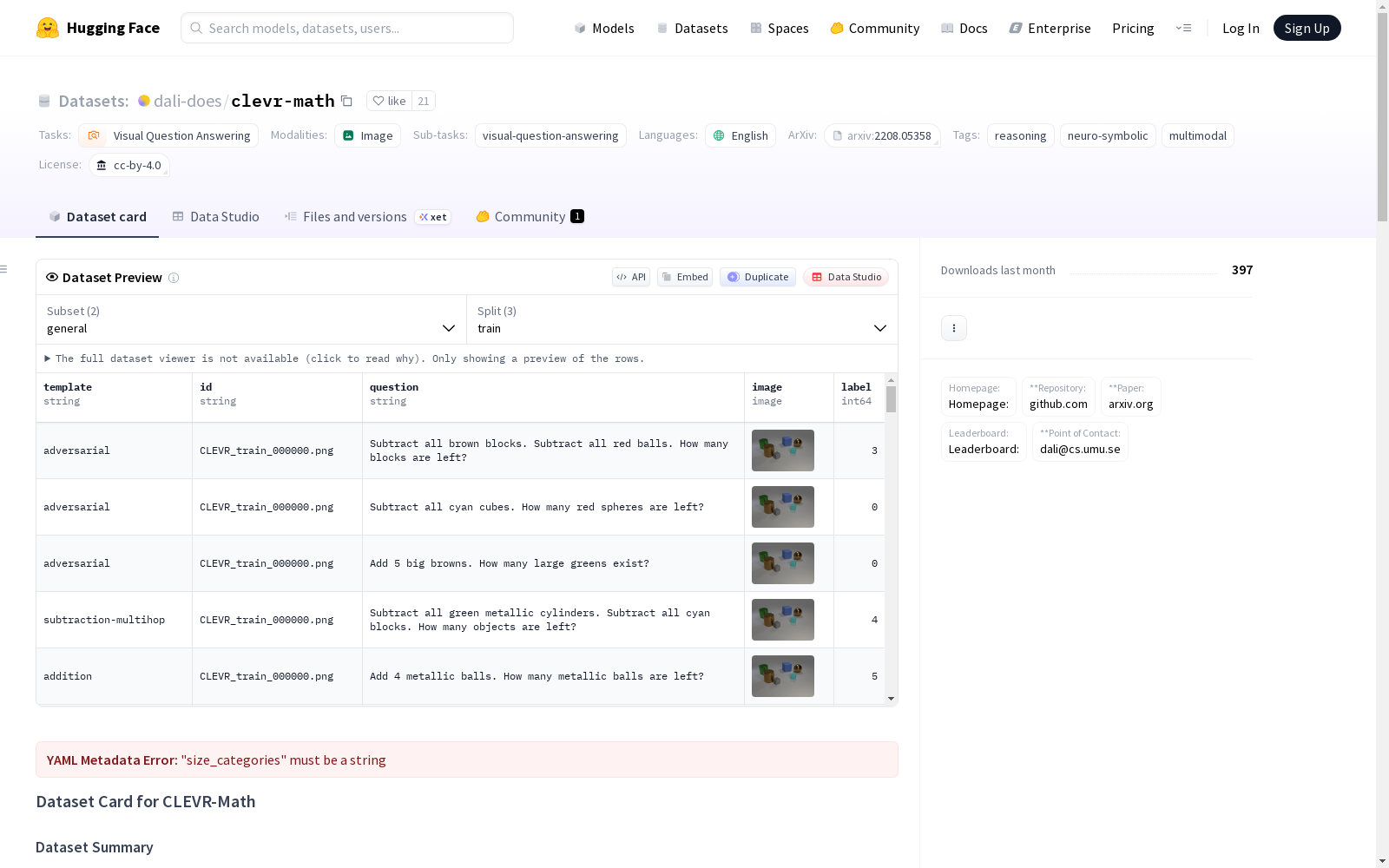Open the three-dot options menu button
The image size is (1389, 868).
(x=954, y=328)
